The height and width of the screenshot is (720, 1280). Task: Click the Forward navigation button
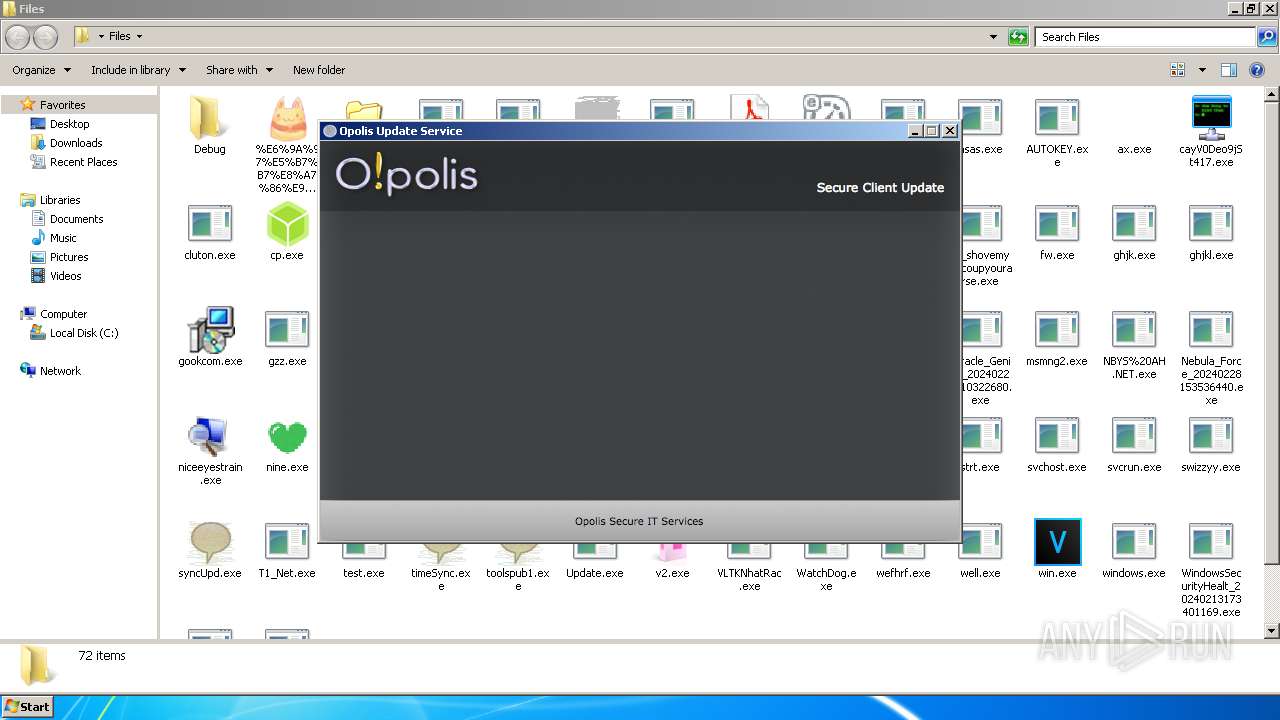point(46,37)
